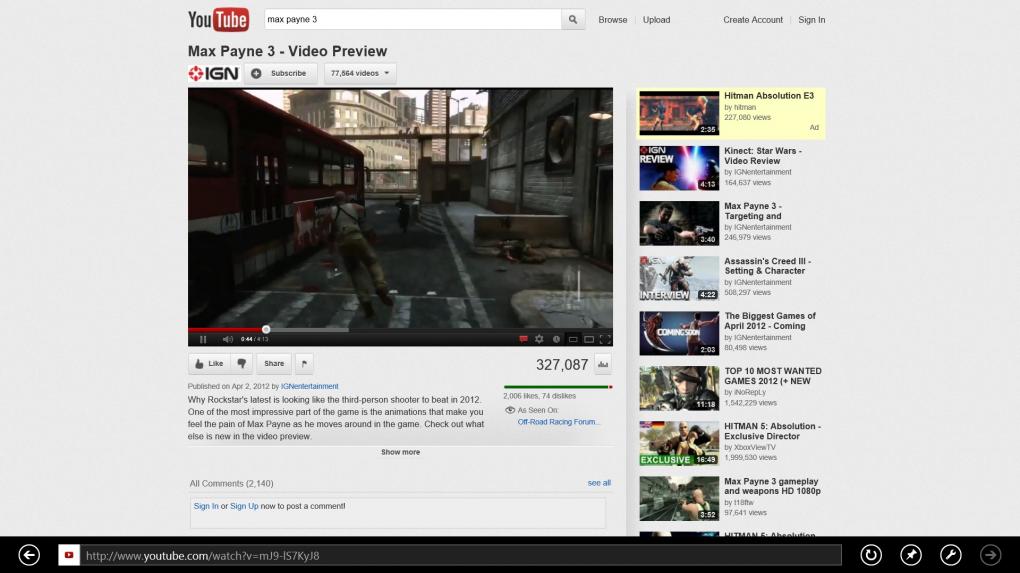The width and height of the screenshot is (1020, 573).
Task: Click title 'Max Payne 3 gameplay and weapons'
Action: coord(772,486)
